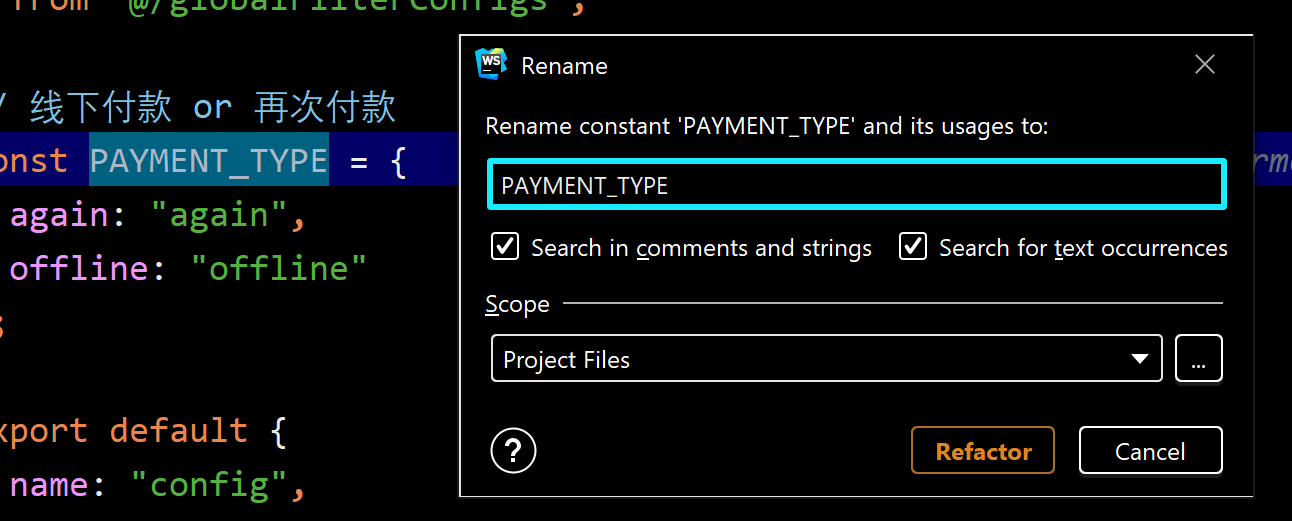Click the WebStorm logo in the Rename title bar

click(x=492, y=64)
